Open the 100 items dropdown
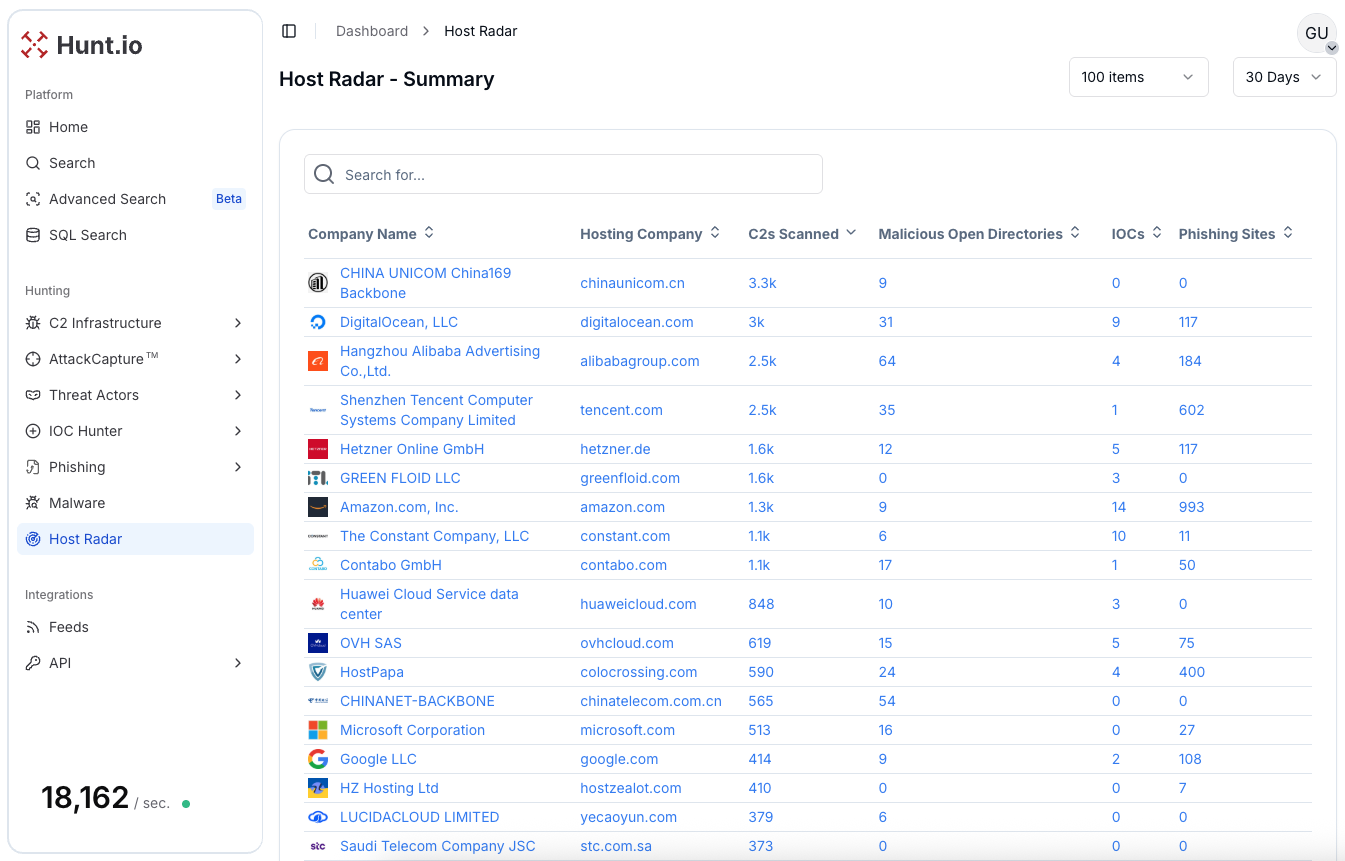The image size is (1345, 861). click(x=1138, y=77)
